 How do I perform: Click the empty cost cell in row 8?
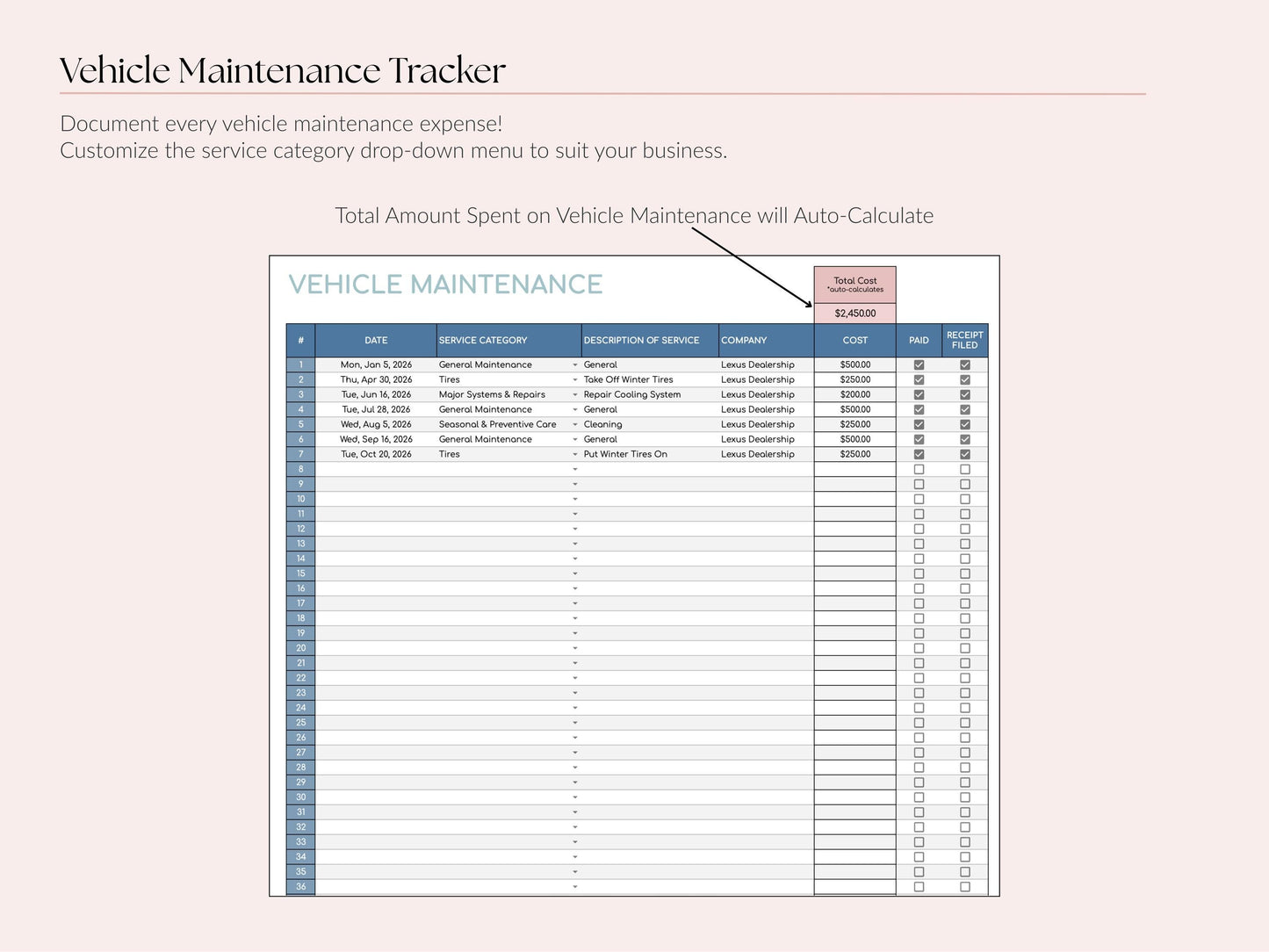pyautogui.click(x=855, y=469)
